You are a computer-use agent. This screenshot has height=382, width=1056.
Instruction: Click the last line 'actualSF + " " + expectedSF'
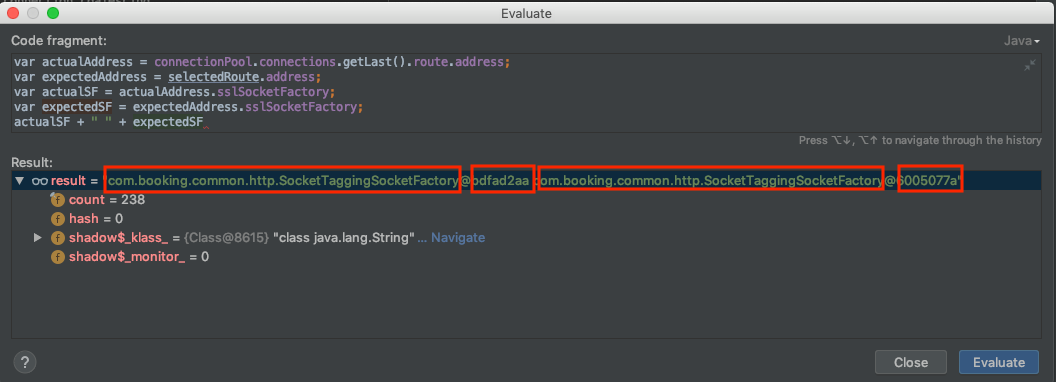(108, 122)
